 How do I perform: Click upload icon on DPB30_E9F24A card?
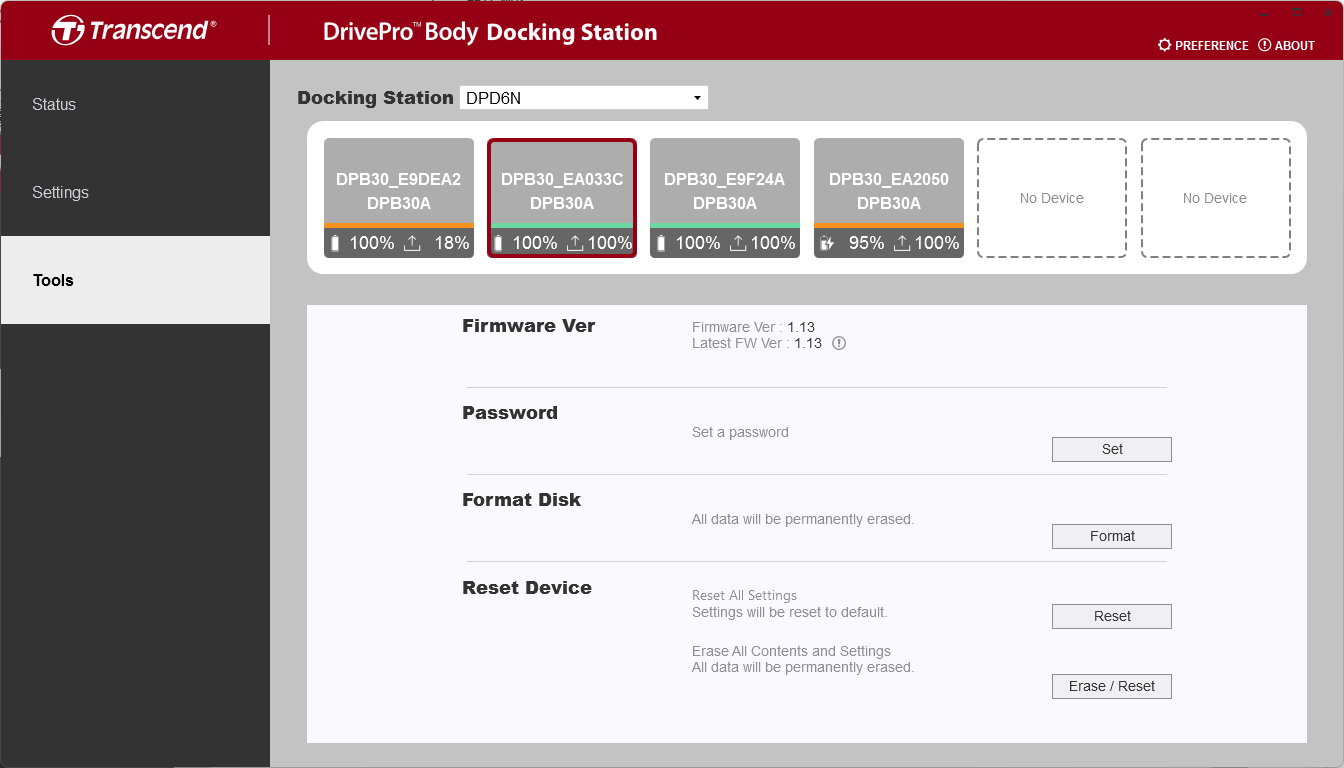(738, 243)
